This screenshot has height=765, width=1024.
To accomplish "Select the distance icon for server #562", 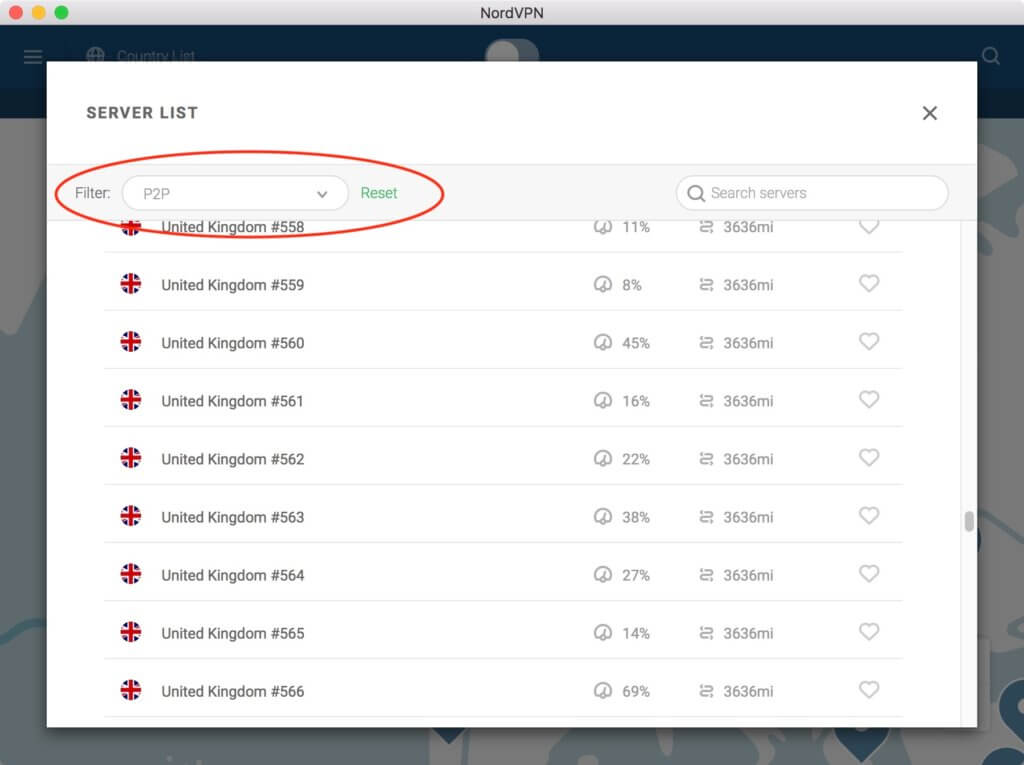I will [x=706, y=459].
